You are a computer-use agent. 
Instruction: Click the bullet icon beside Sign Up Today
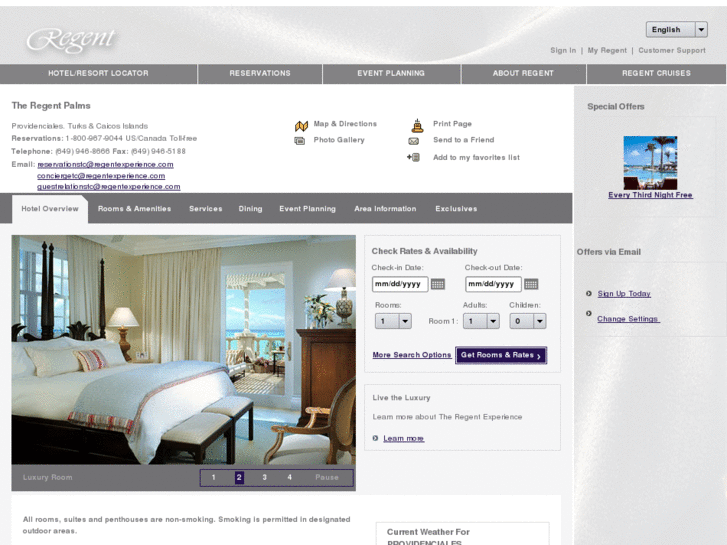(x=589, y=293)
